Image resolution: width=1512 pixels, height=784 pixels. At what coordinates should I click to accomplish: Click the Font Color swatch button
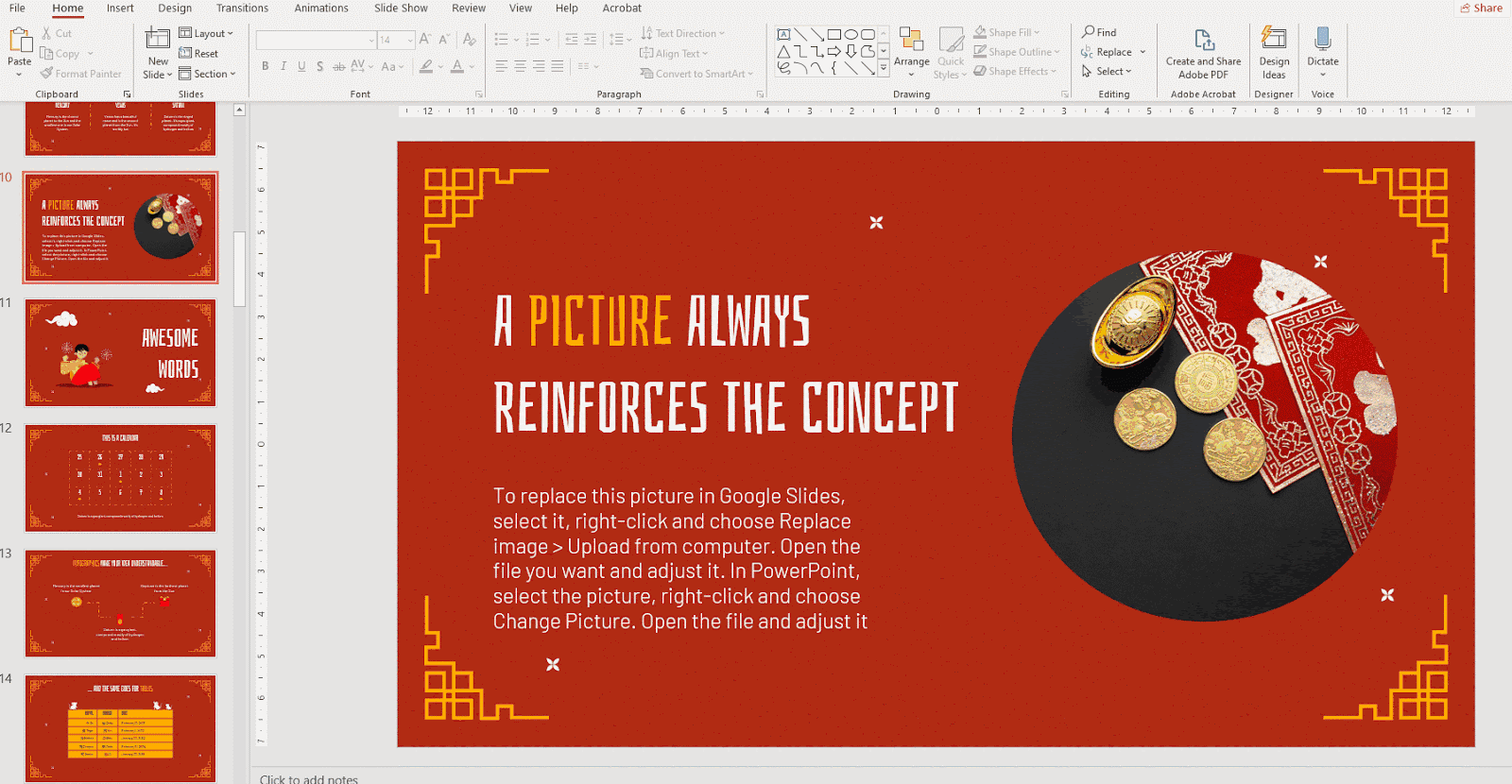click(x=457, y=66)
